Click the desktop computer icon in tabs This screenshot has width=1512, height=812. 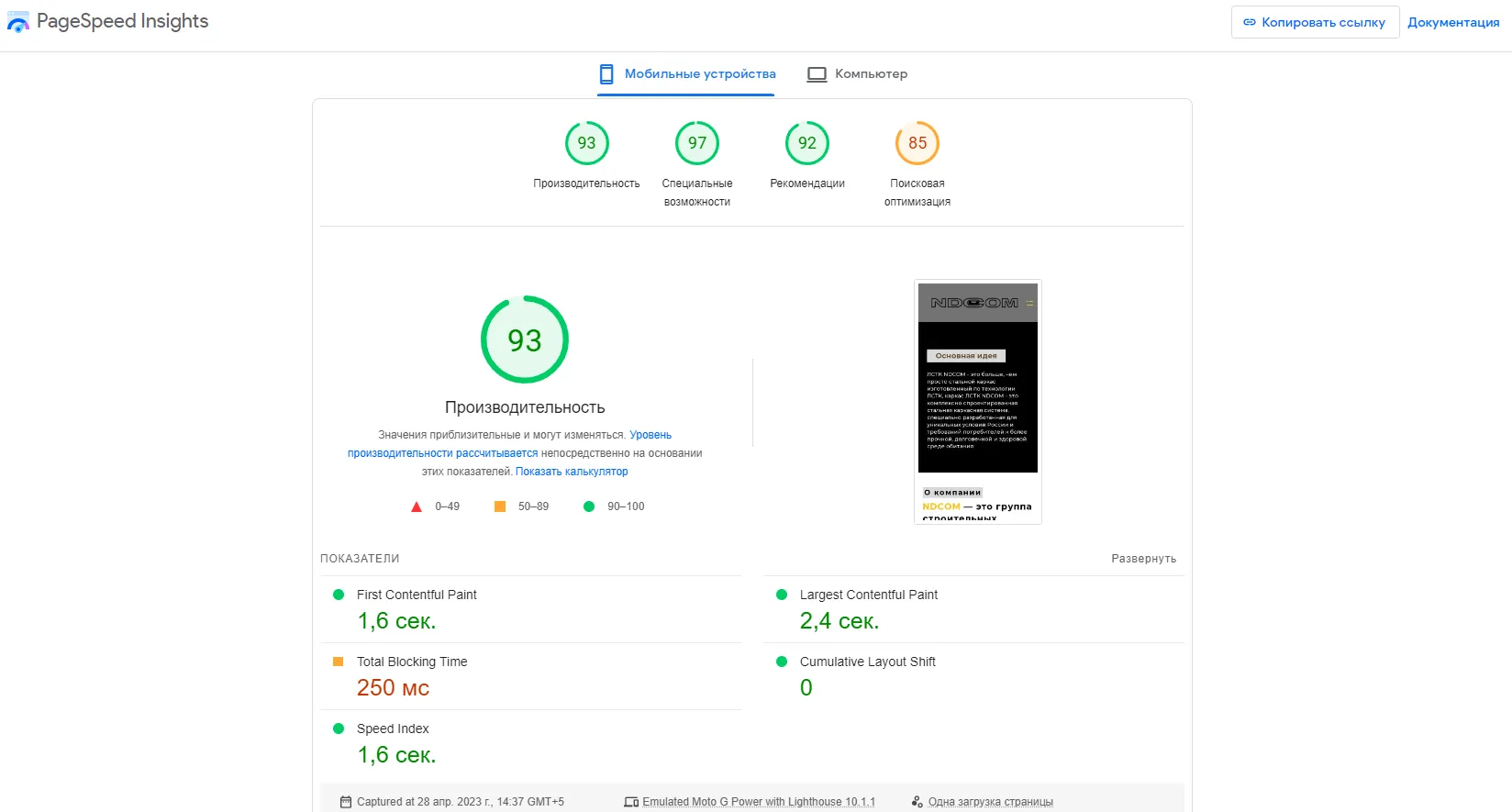pos(817,74)
